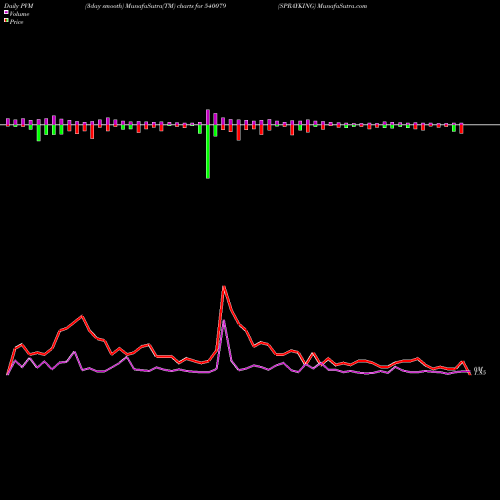Click the Price legend color swatch
Screen dimensions: 500x500
coord(6,21)
